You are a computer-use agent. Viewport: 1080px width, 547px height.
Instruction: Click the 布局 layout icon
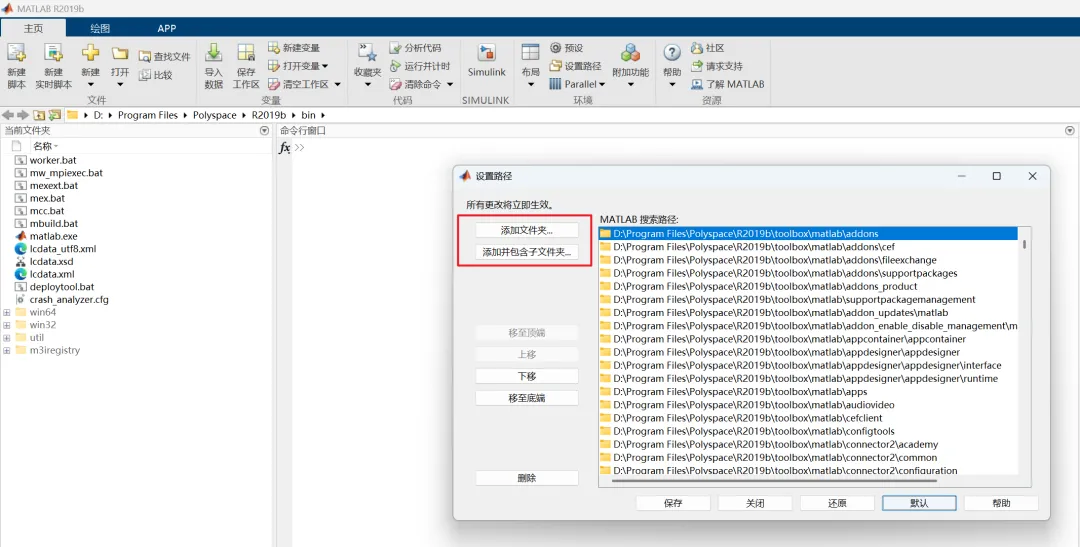[x=530, y=54]
